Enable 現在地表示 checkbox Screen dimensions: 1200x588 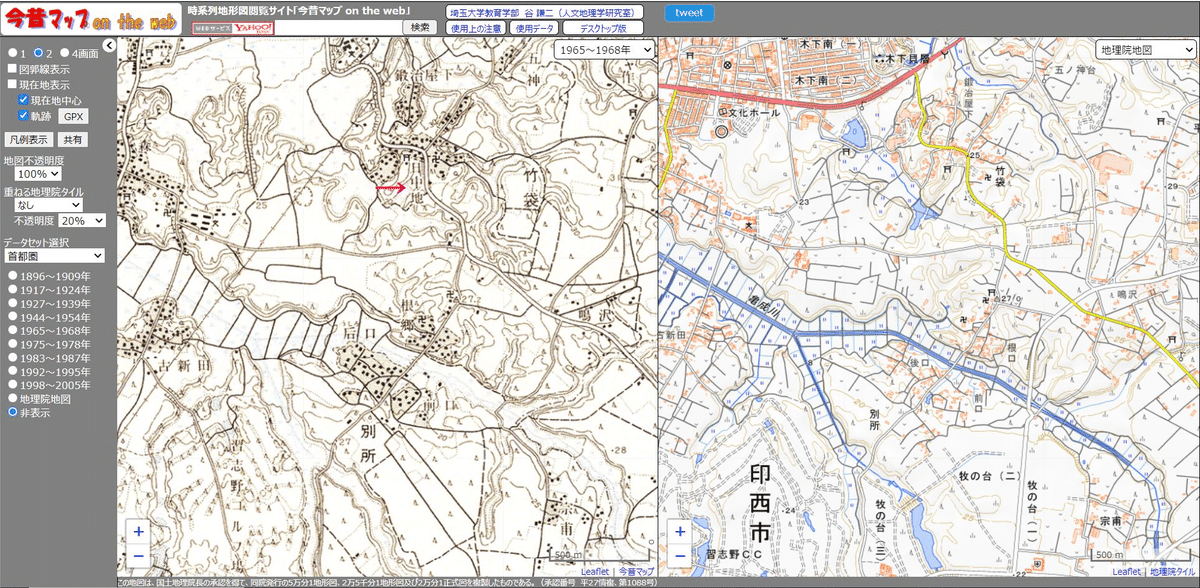[x=12, y=85]
